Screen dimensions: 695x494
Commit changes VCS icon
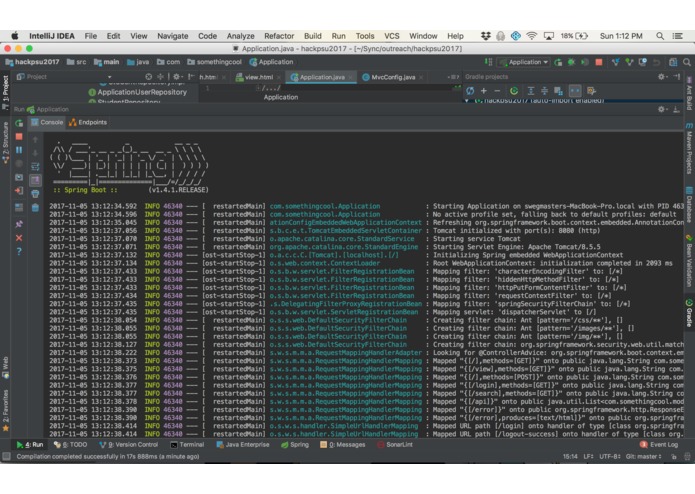[x=629, y=62]
